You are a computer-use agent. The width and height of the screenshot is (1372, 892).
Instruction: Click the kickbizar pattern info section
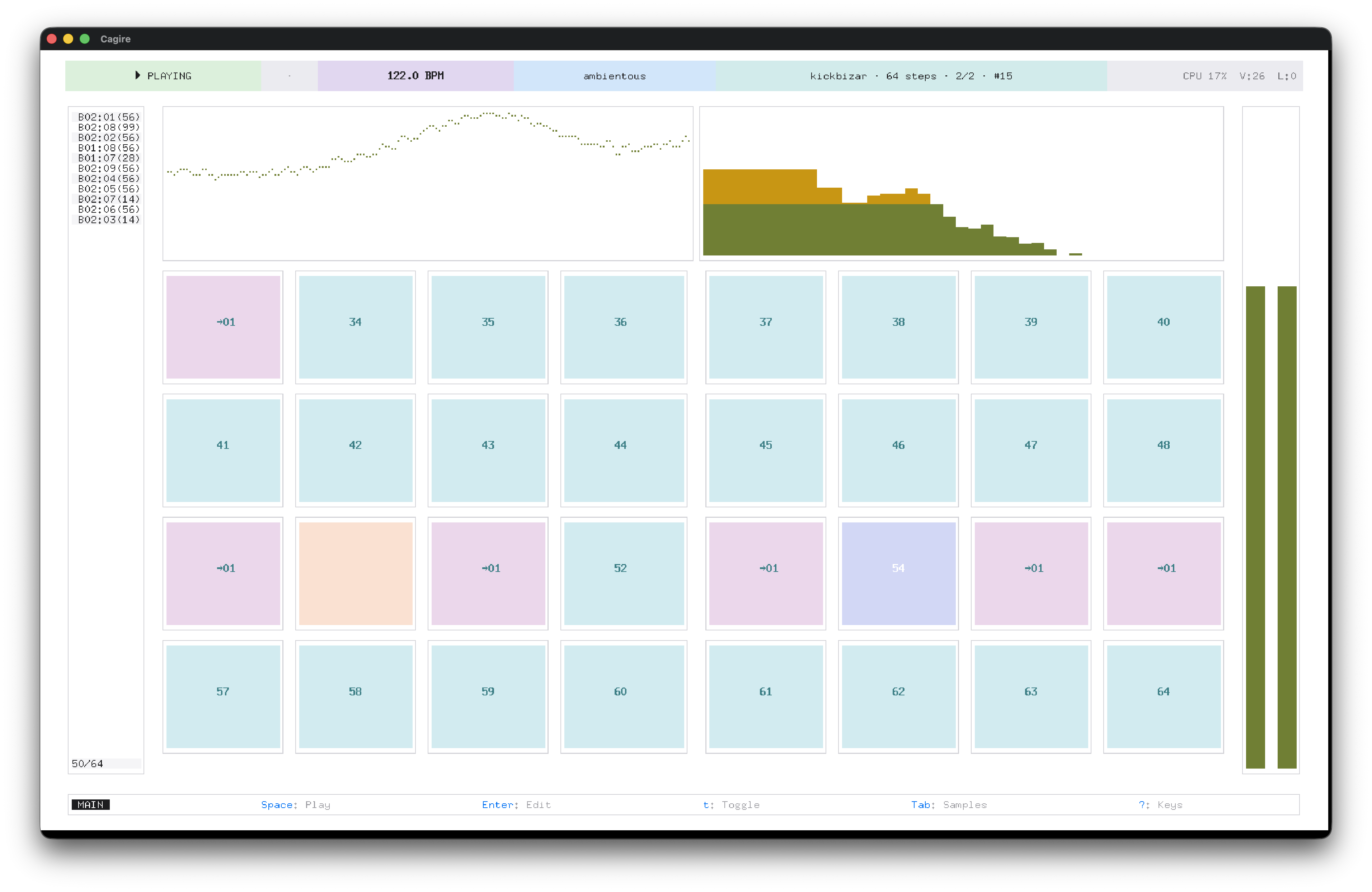pos(911,76)
